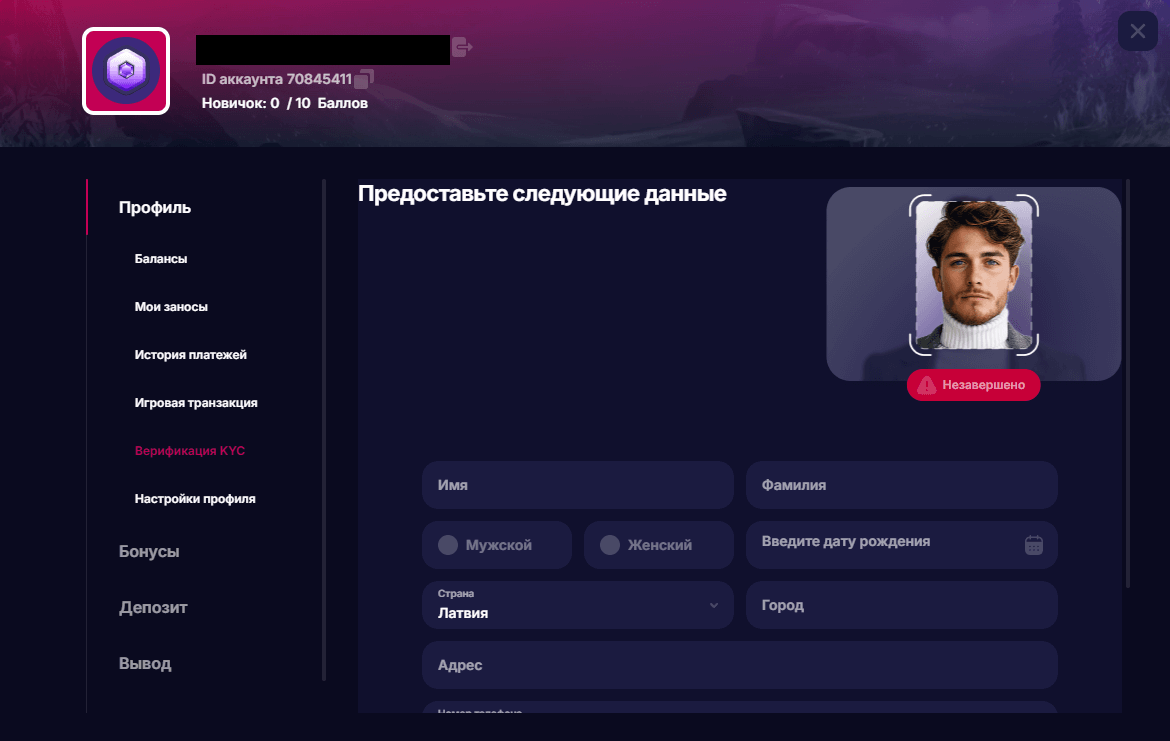The height and width of the screenshot is (741, 1170).
Task: Open Настройки профиля
Action: [x=195, y=499]
